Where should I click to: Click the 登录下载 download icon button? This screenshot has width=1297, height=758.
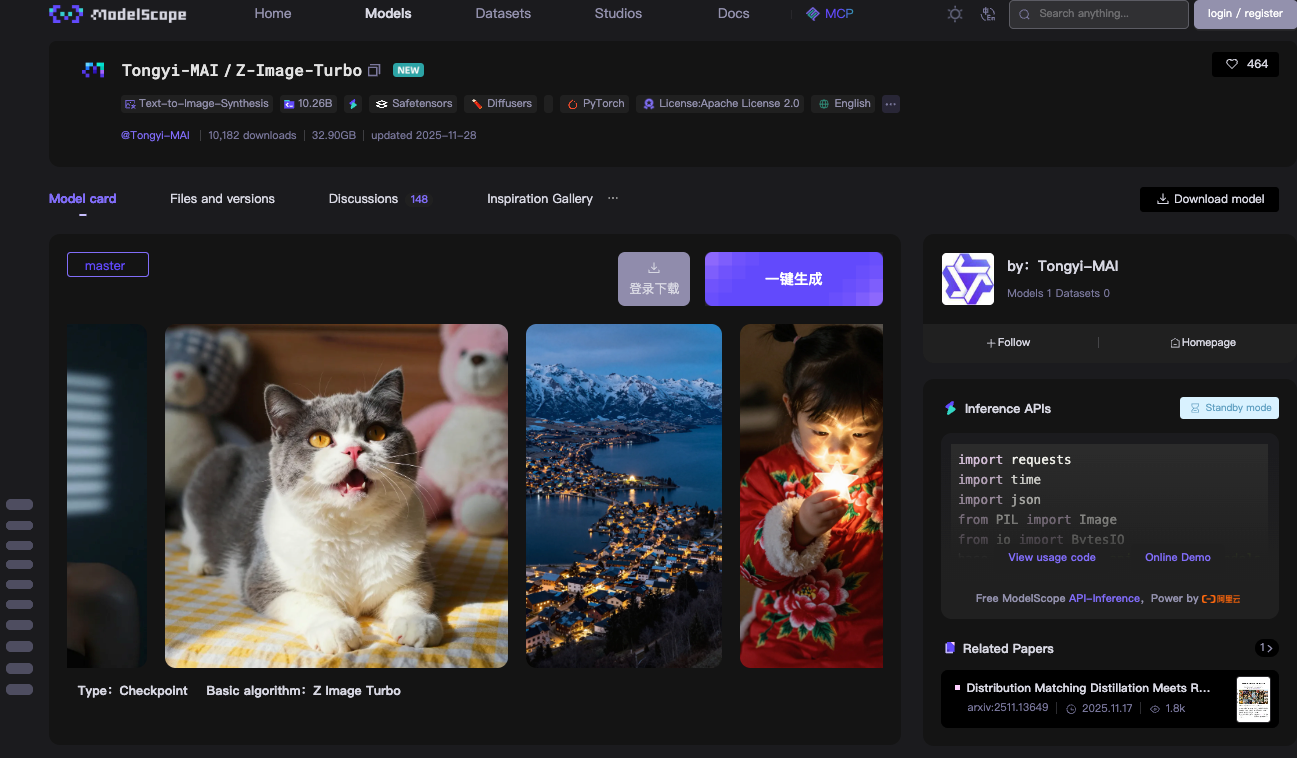point(654,279)
